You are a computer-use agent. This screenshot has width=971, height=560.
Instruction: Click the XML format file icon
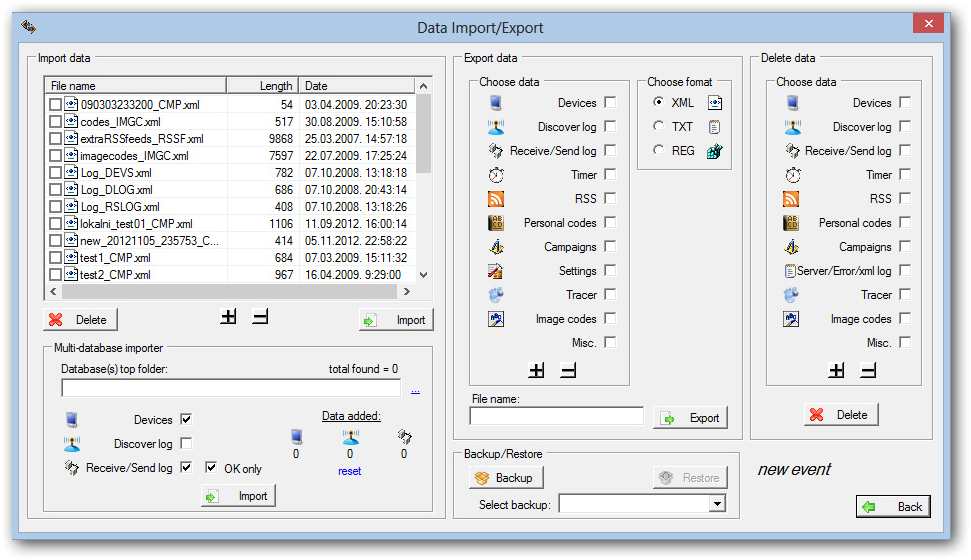click(x=715, y=103)
